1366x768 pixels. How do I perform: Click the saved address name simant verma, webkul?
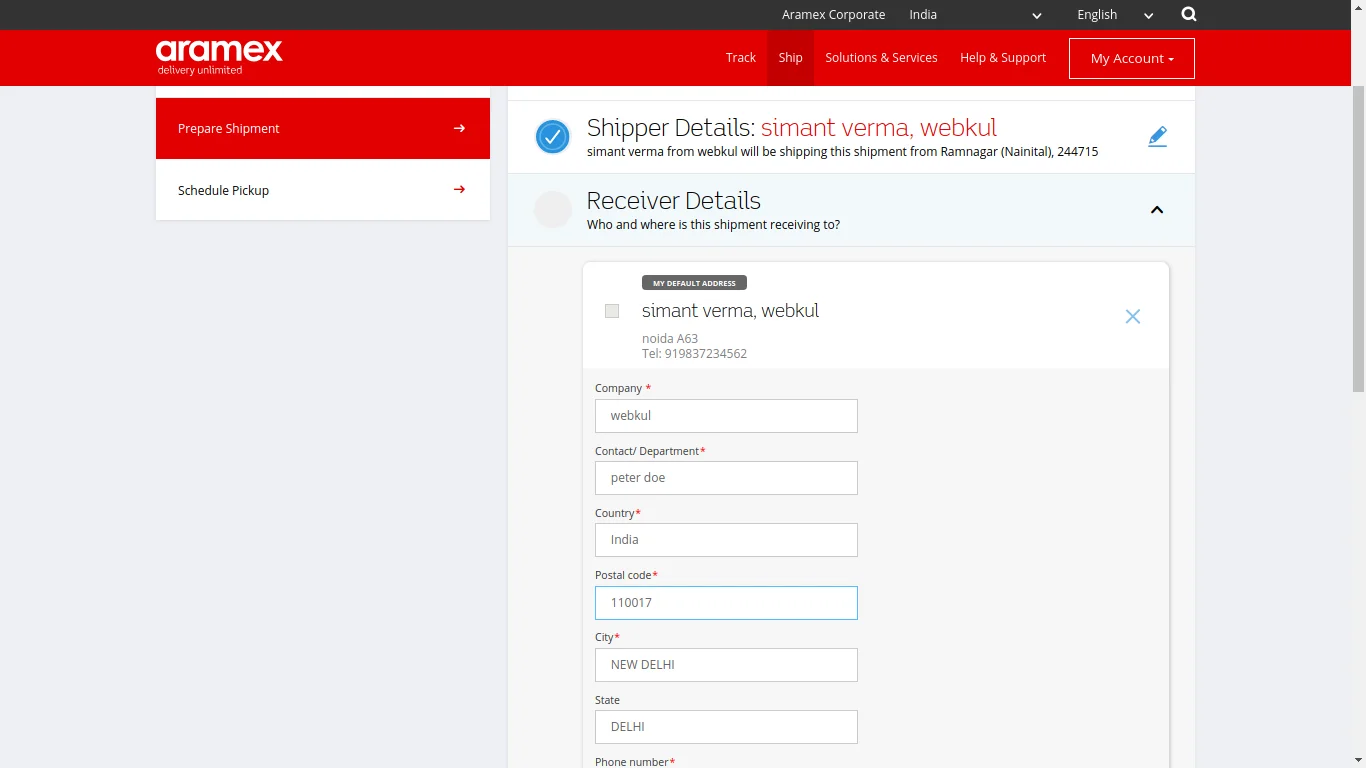coord(730,311)
